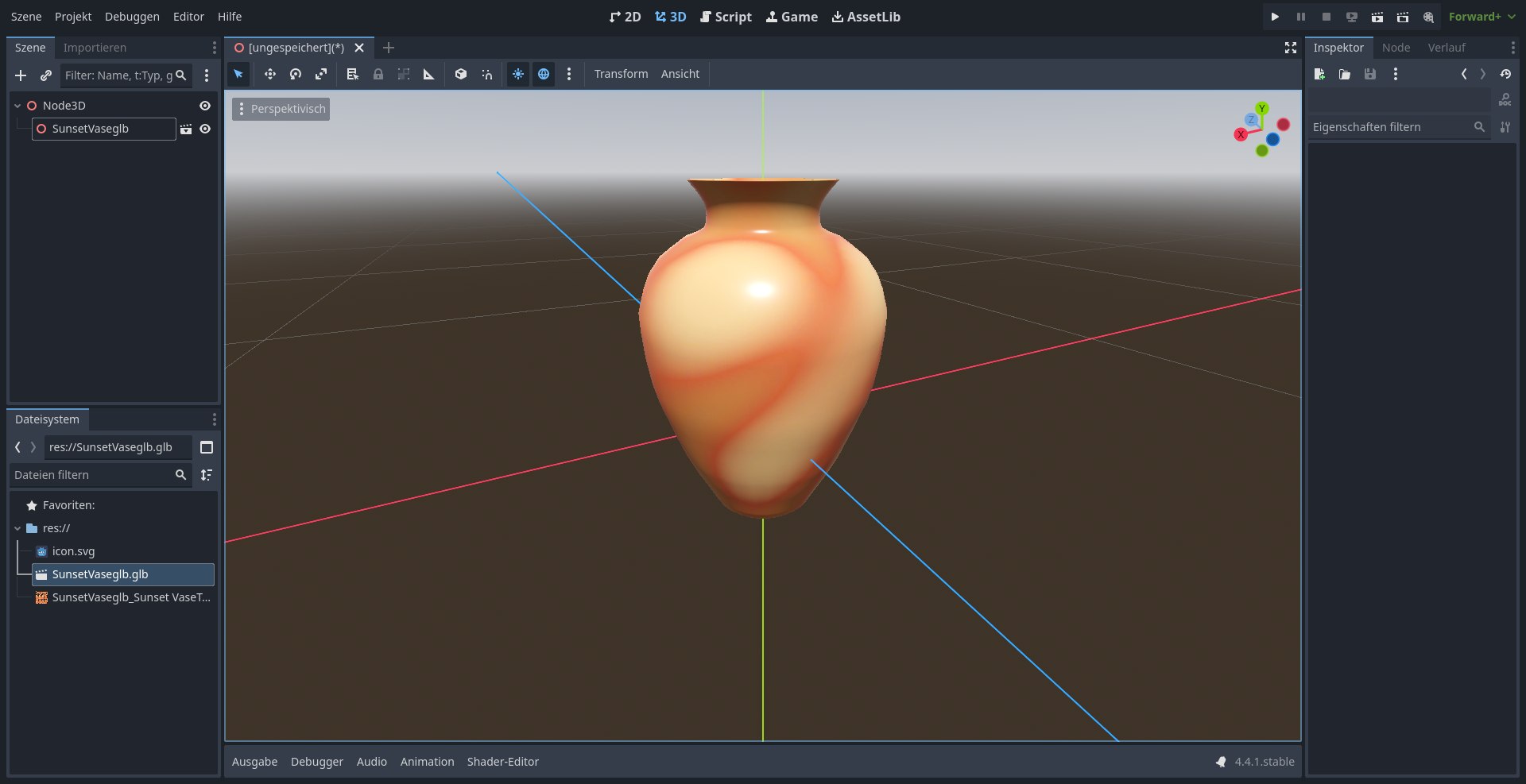Open the Ansicht menu
1526x784 pixels.
pos(680,74)
